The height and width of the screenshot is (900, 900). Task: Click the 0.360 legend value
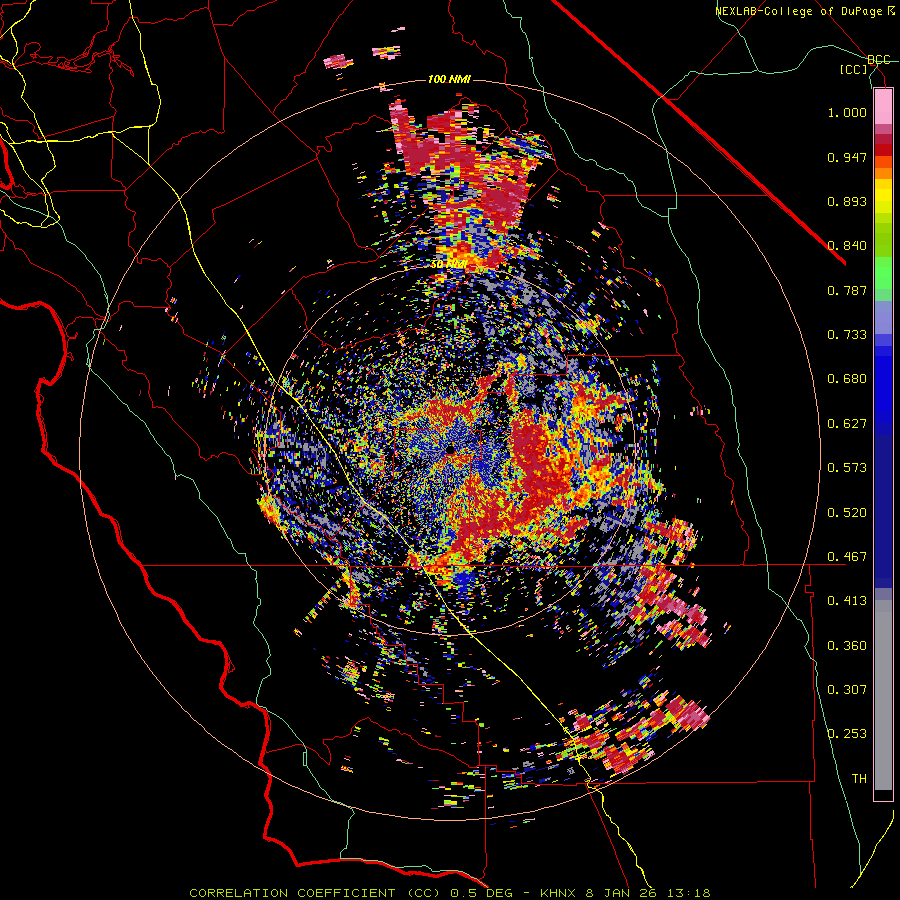coord(847,646)
